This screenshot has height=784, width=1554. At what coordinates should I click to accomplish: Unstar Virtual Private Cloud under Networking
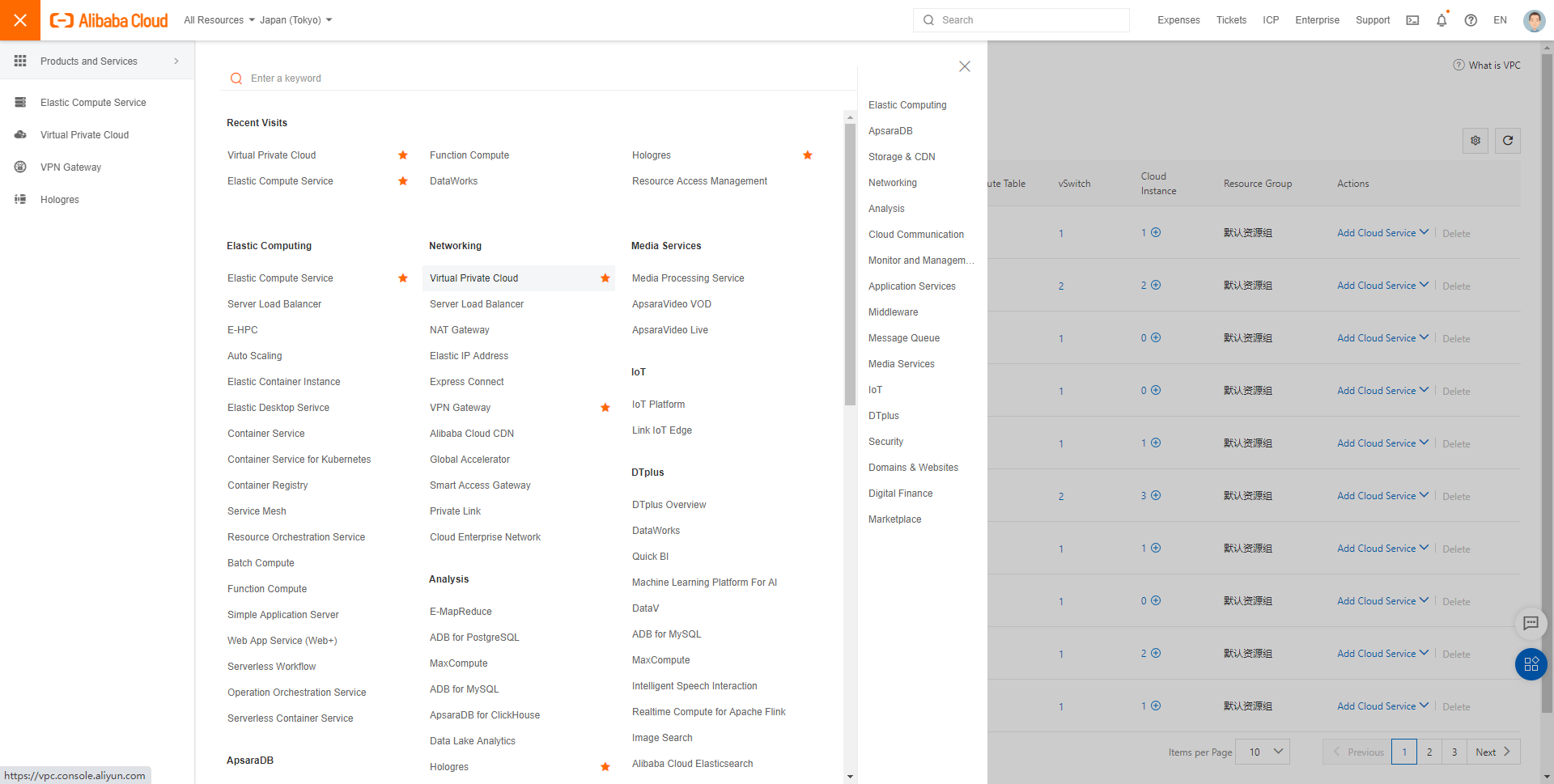[x=605, y=278]
